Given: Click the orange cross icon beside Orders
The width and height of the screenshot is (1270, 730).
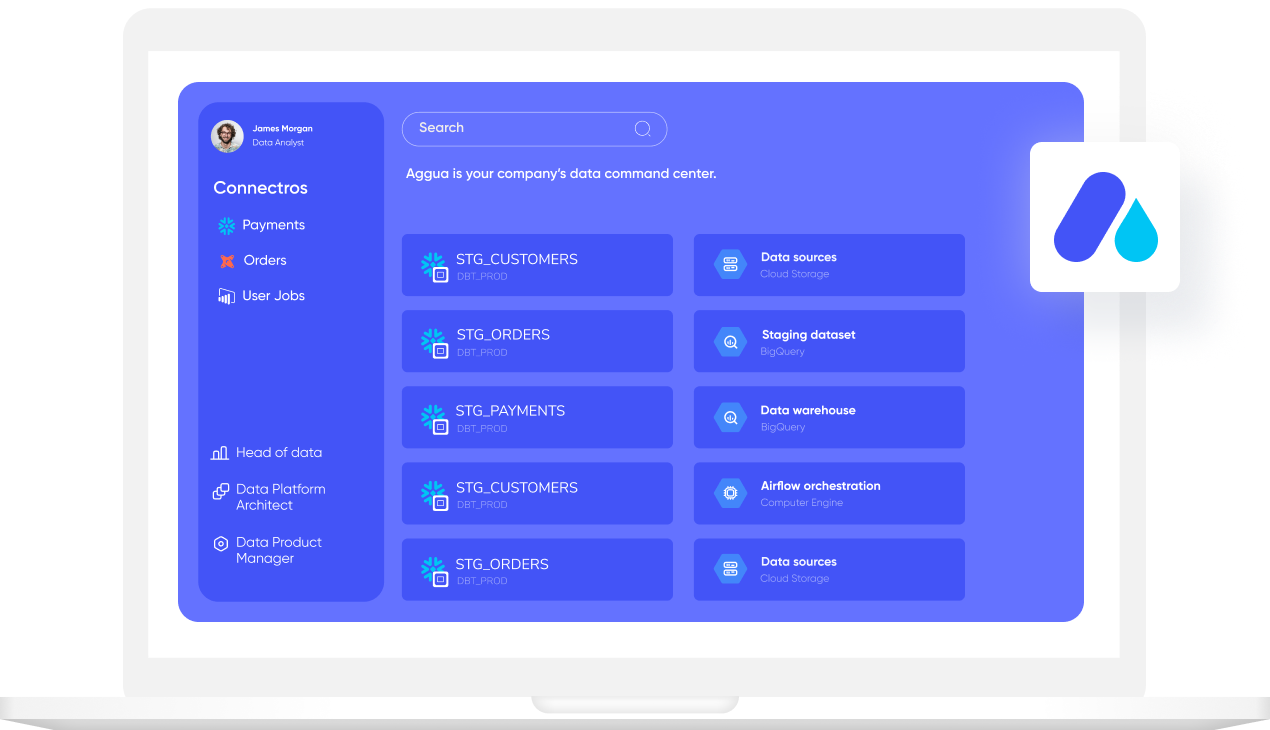Looking at the screenshot, I should [x=227, y=261].
